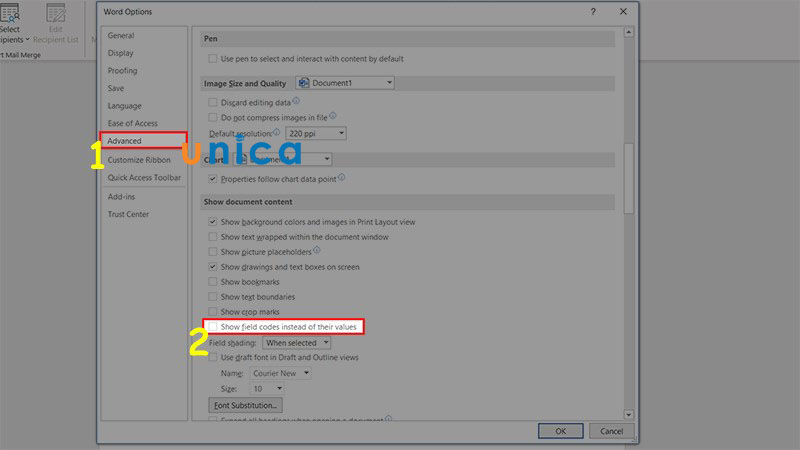Click scrollbar up arrow in options pane
The height and width of the screenshot is (450, 800).
[629, 32]
